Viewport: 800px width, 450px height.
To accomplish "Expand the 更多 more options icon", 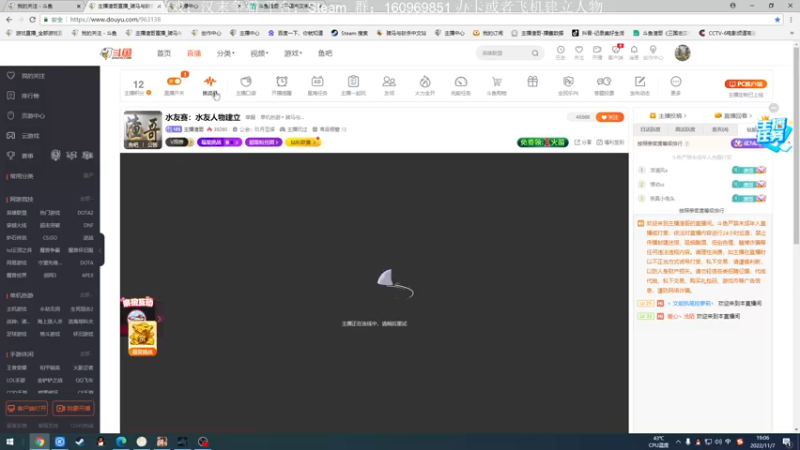I will click(x=676, y=82).
